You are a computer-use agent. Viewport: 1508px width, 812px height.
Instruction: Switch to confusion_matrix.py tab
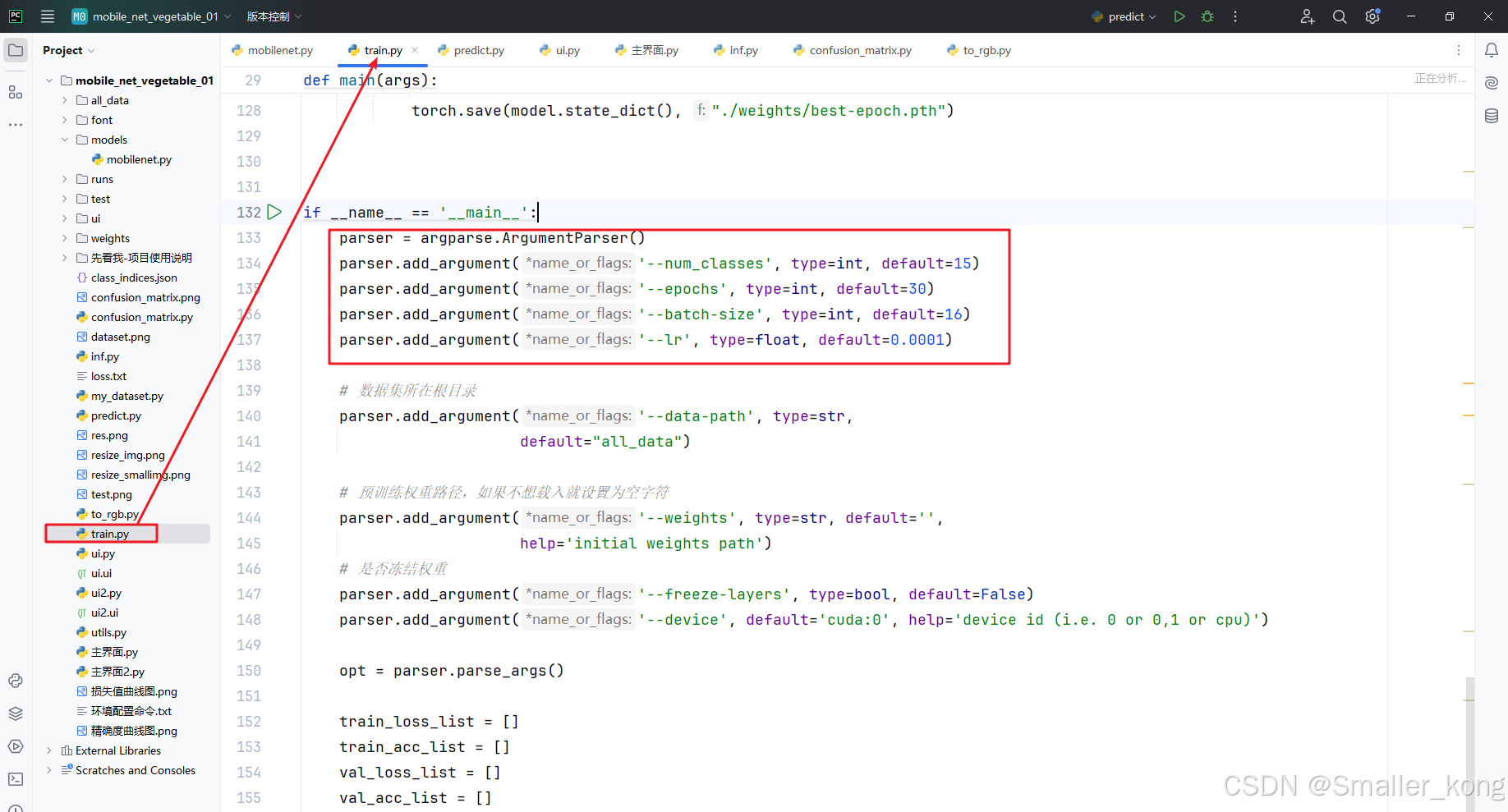tap(853, 50)
